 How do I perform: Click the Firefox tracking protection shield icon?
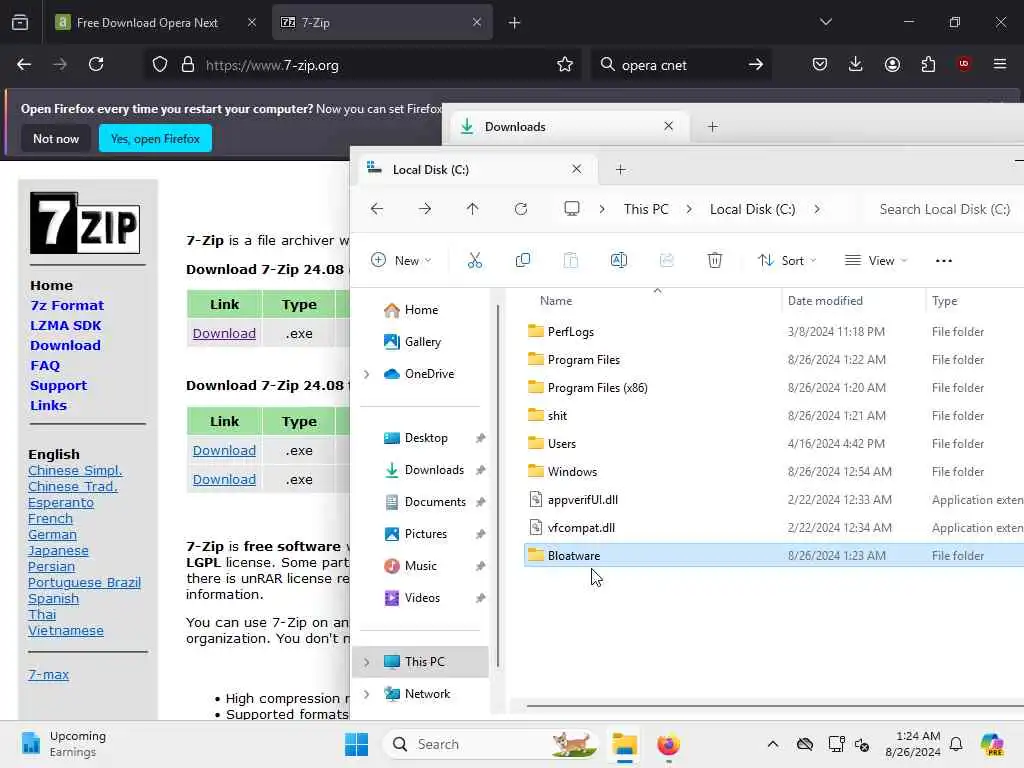tap(160, 64)
